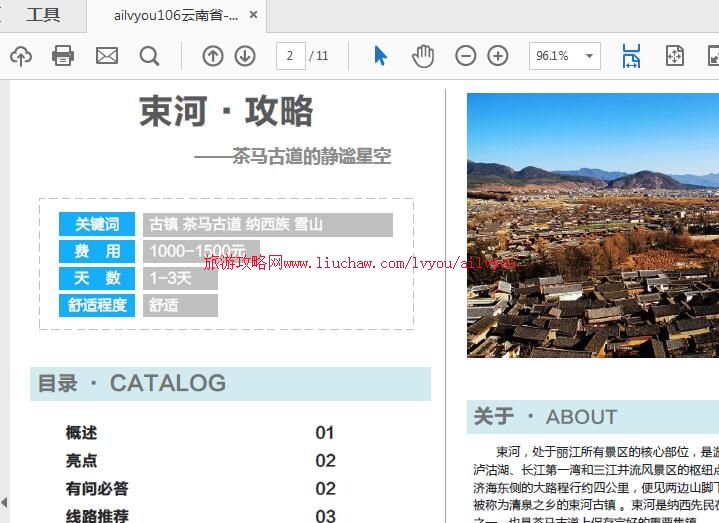Activate the selection arrow tool

(x=380, y=56)
